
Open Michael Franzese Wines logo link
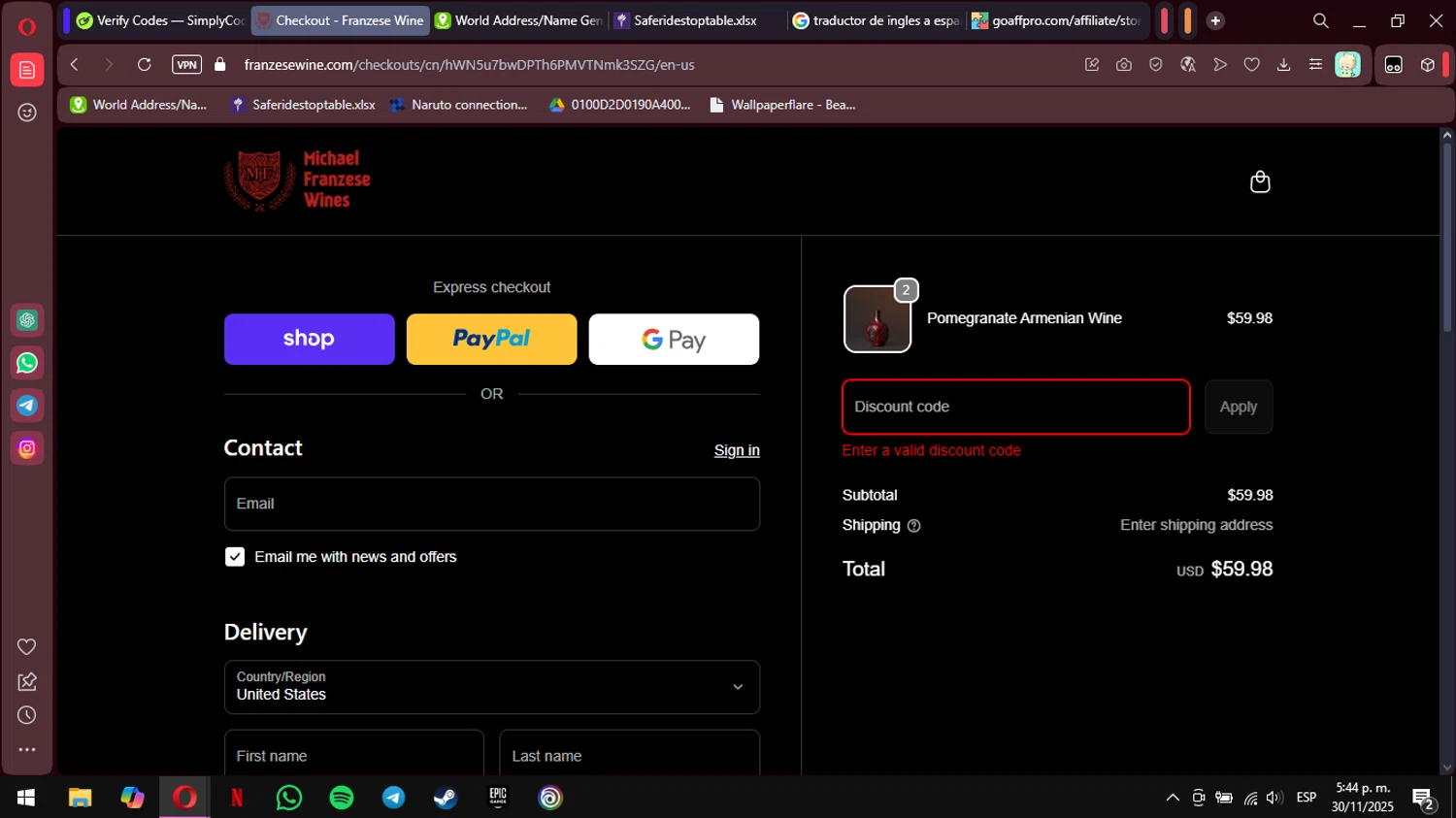click(297, 180)
